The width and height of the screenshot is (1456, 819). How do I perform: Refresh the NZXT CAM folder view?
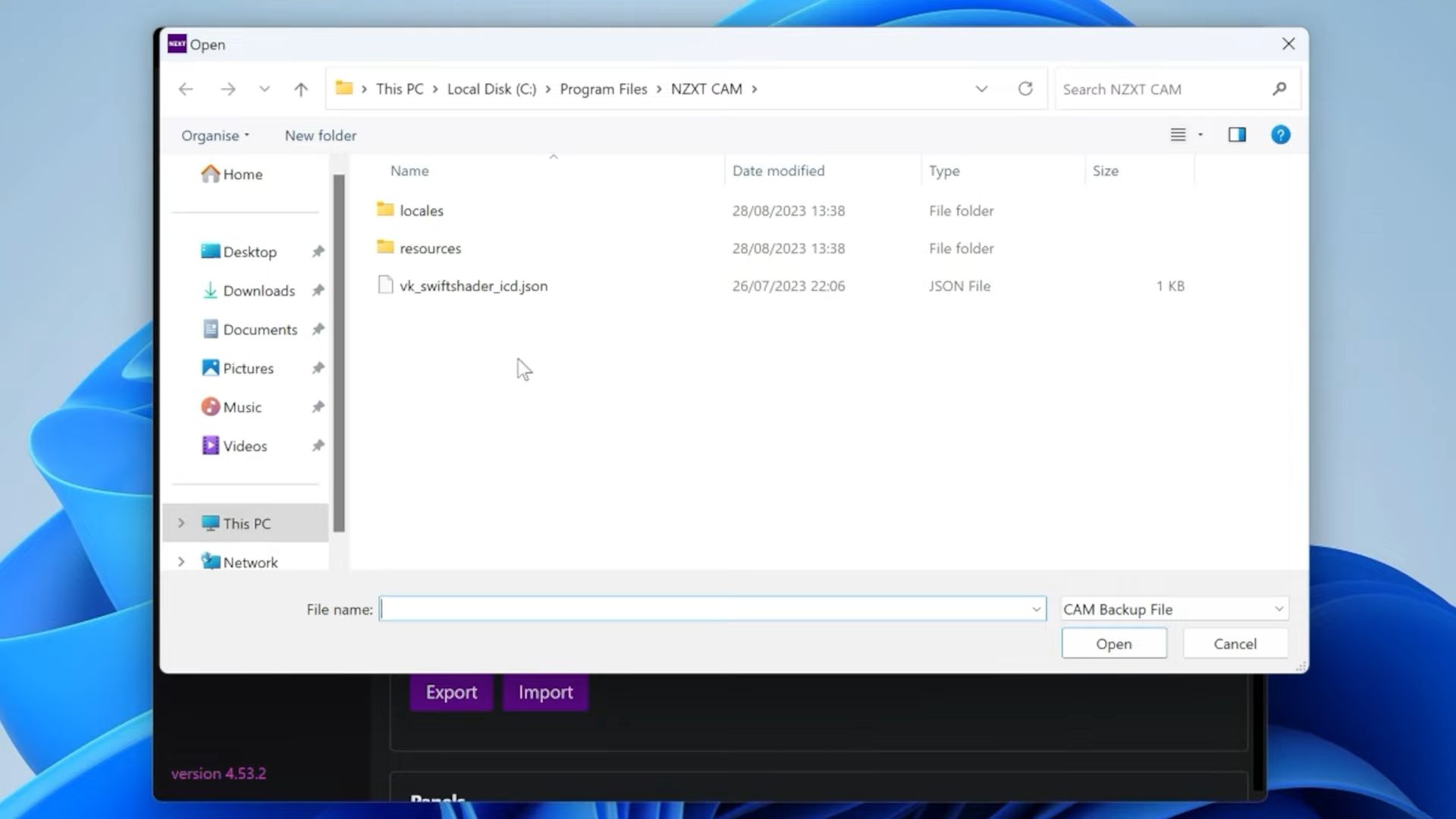[x=1025, y=89]
